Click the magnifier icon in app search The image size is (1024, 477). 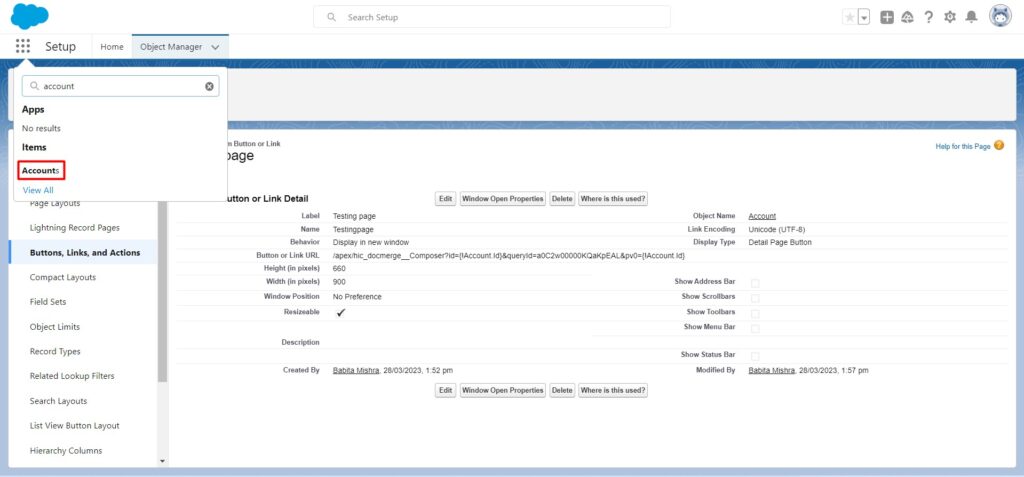pos(35,86)
